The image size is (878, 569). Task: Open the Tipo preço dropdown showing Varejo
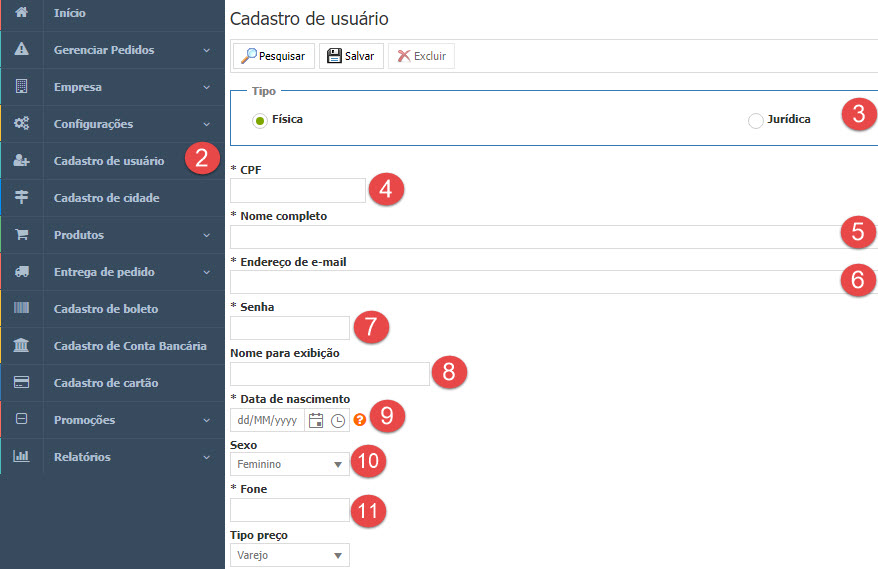[290, 555]
